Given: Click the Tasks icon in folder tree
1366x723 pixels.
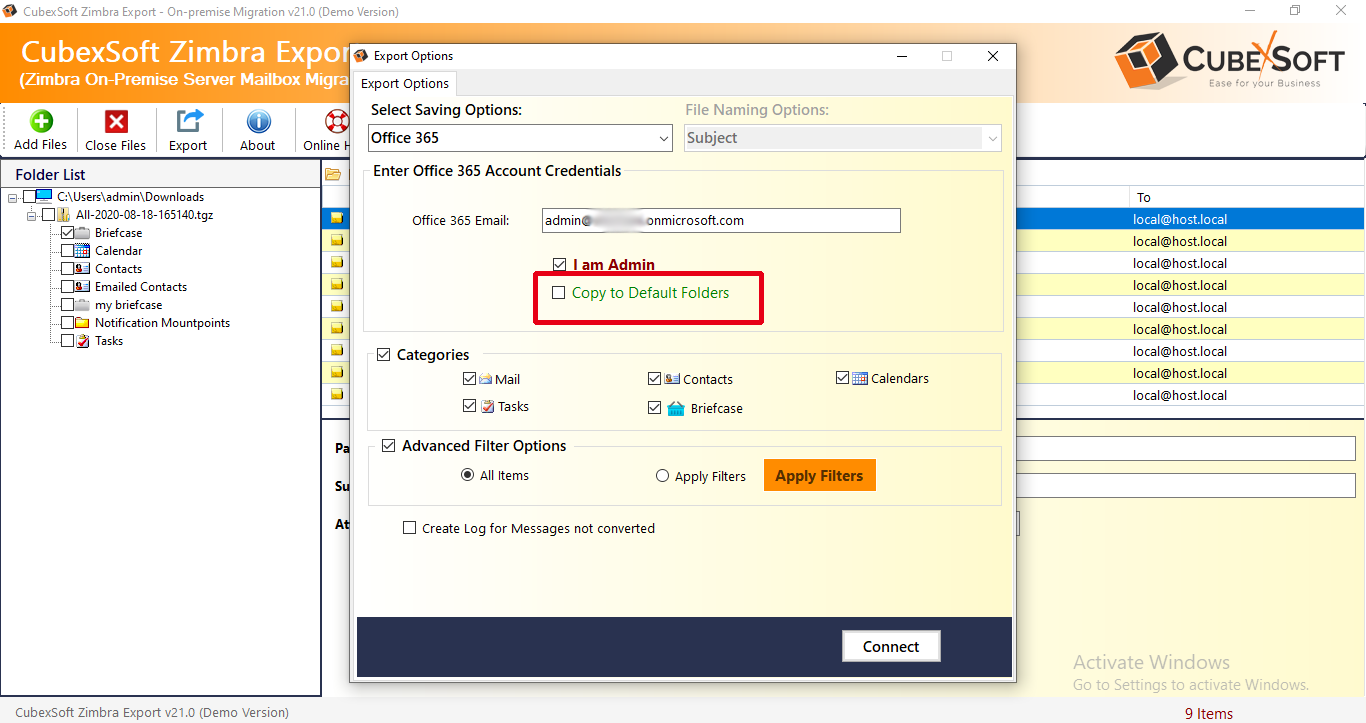Looking at the screenshot, I should point(82,341).
